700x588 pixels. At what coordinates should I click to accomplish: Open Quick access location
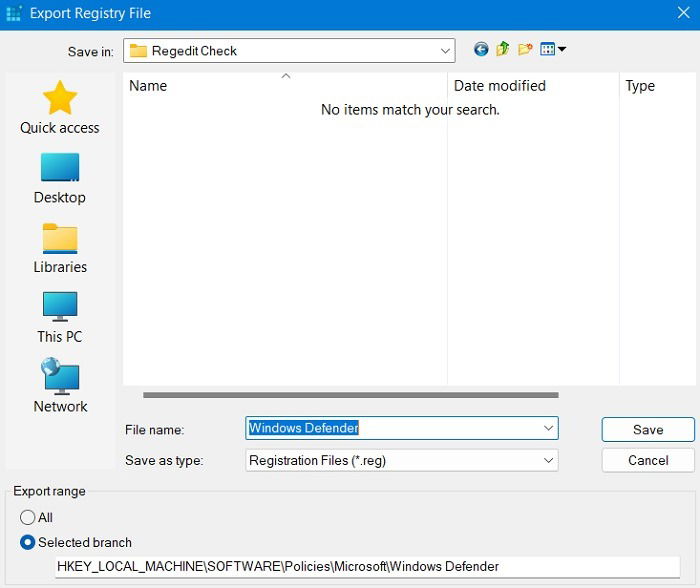[x=60, y=108]
